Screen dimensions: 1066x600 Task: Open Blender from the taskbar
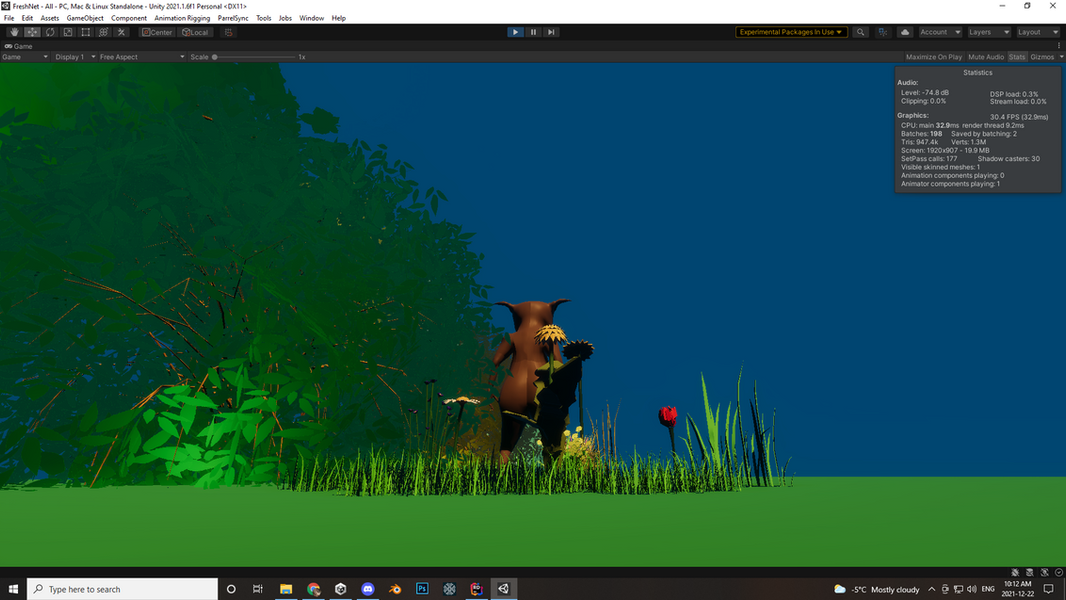pyautogui.click(x=395, y=588)
